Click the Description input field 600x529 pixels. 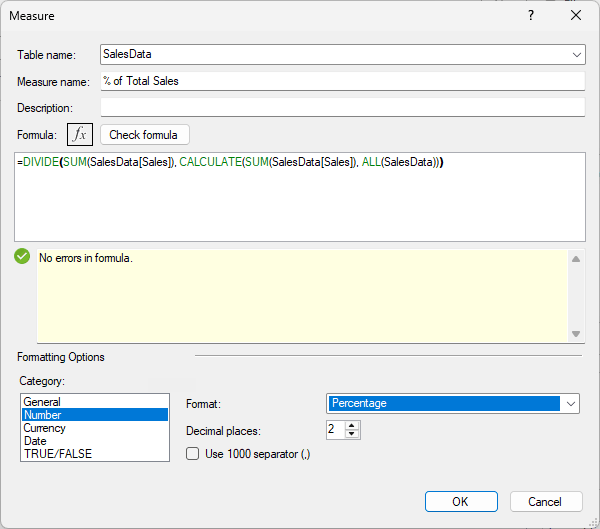pos(343,108)
